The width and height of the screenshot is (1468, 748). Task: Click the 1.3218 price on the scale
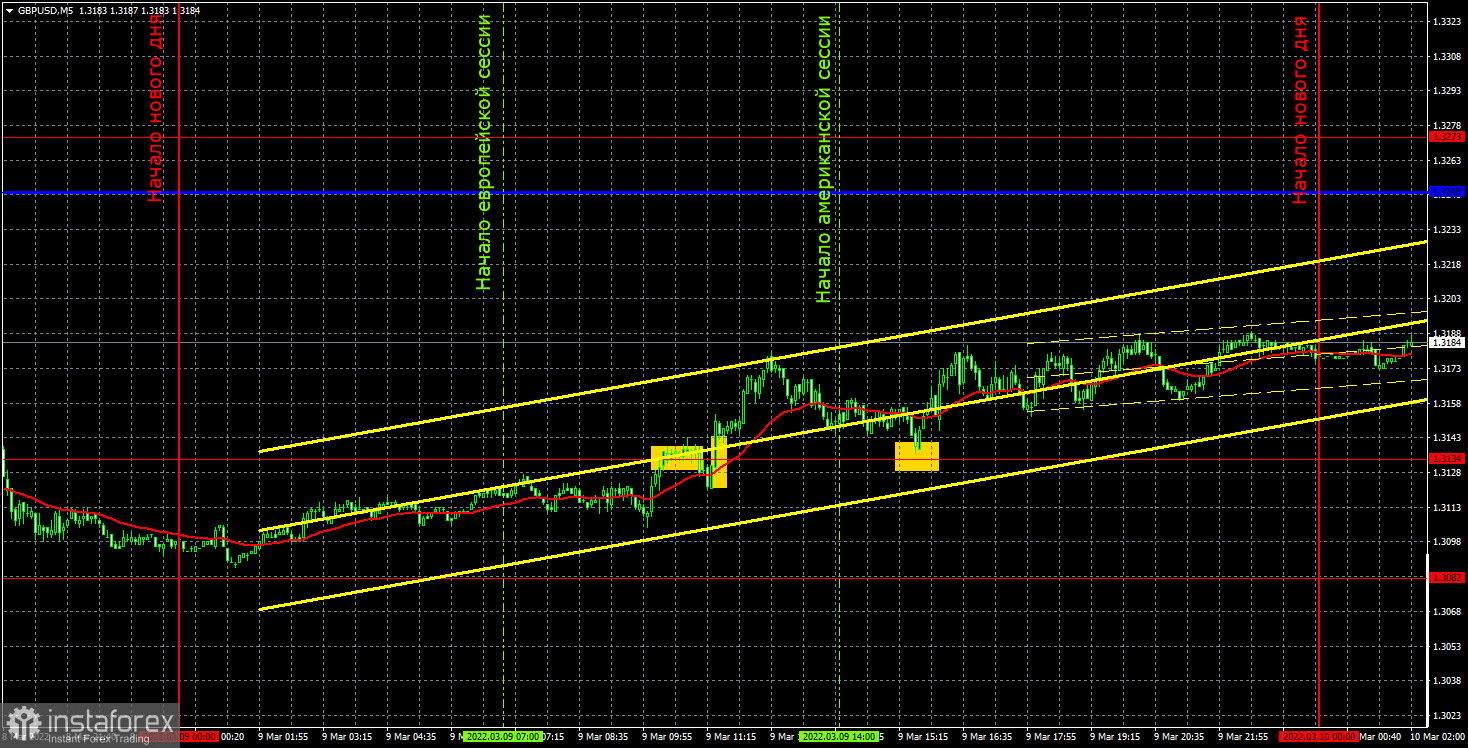coord(1447,264)
